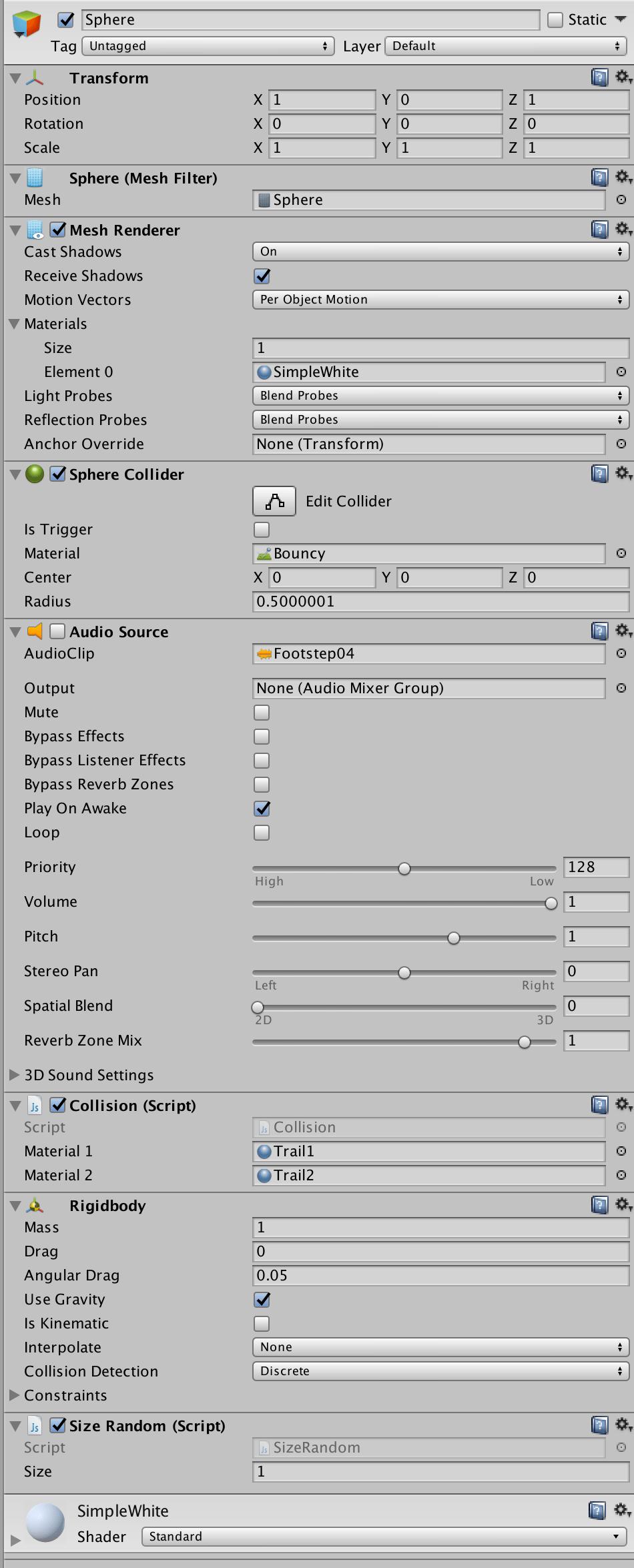The height and width of the screenshot is (1568, 634).
Task: Check Is Kinematic
Action: (x=262, y=1324)
